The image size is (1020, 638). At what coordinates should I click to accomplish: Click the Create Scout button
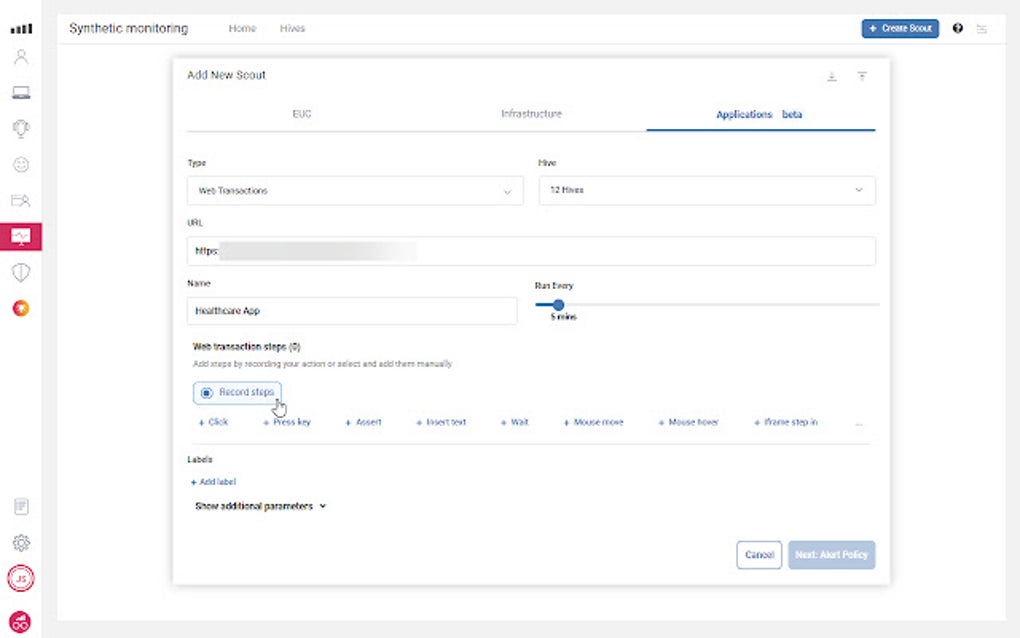(x=899, y=28)
